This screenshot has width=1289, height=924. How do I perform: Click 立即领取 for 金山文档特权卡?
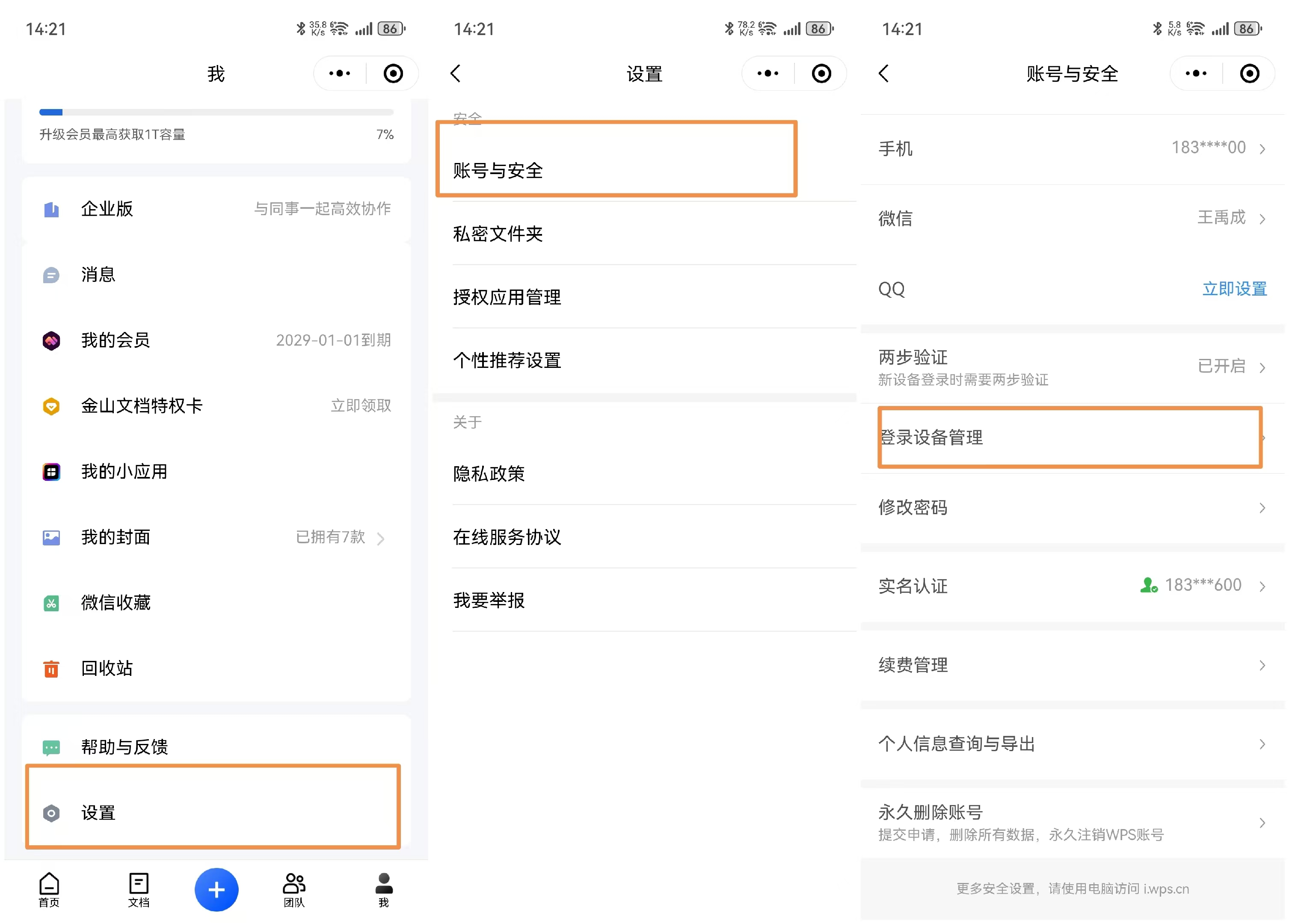[361, 406]
